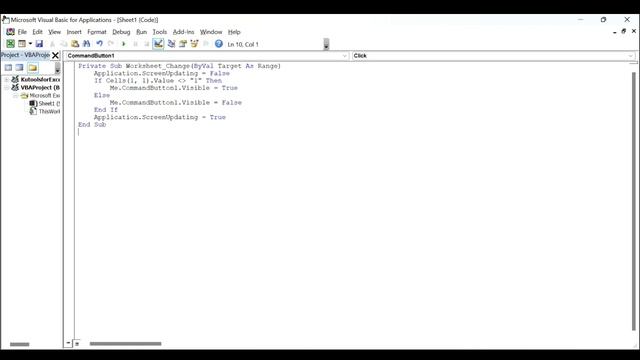640x360 pixels.
Task: Open Visual Basic Help question mark icon
Action: click(219, 44)
